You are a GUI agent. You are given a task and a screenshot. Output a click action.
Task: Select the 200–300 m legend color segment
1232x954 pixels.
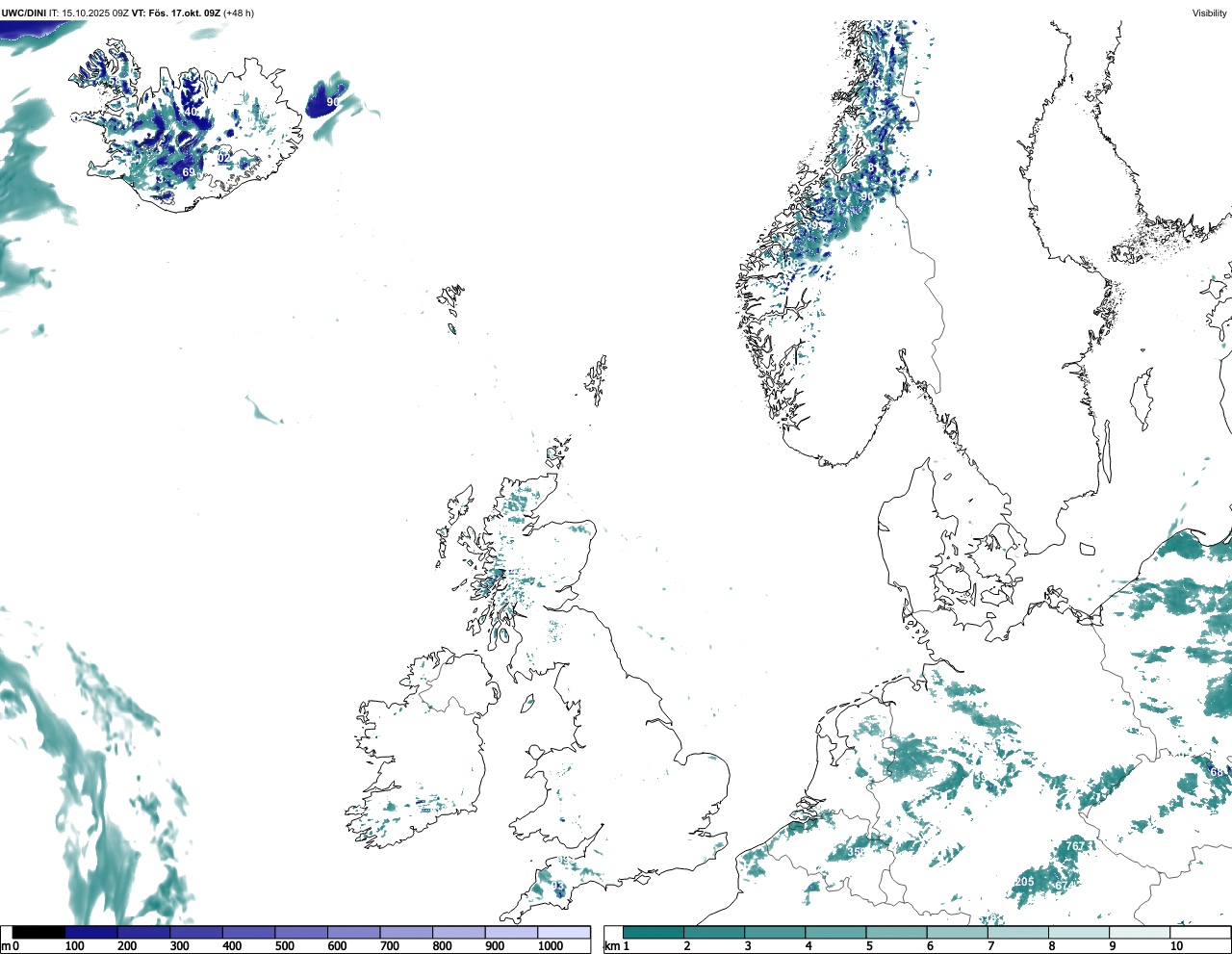pos(143,932)
